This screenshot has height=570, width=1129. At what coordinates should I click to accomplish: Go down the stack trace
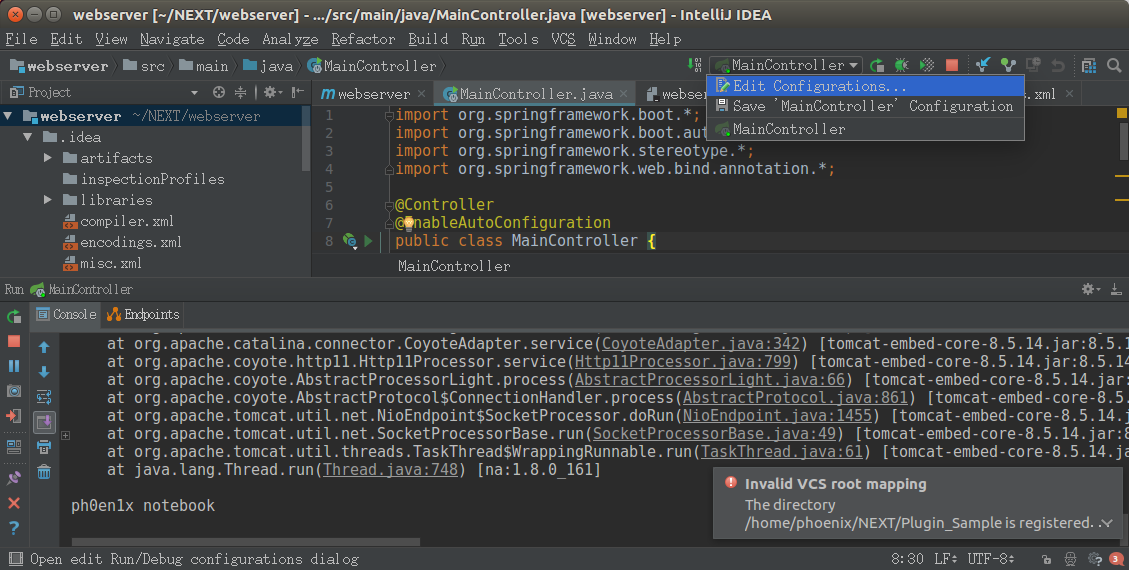pyautogui.click(x=44, y=372)
